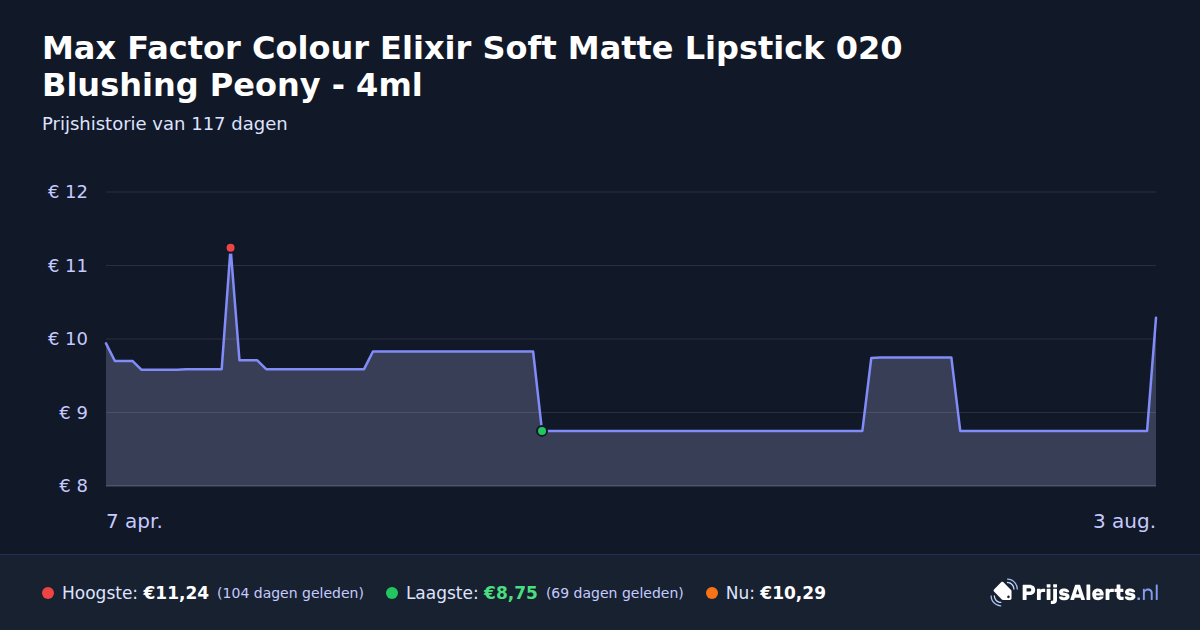Click the red Hoogste legend dot
Viewport: 1200px width, 630px height.
pos(48,593)
